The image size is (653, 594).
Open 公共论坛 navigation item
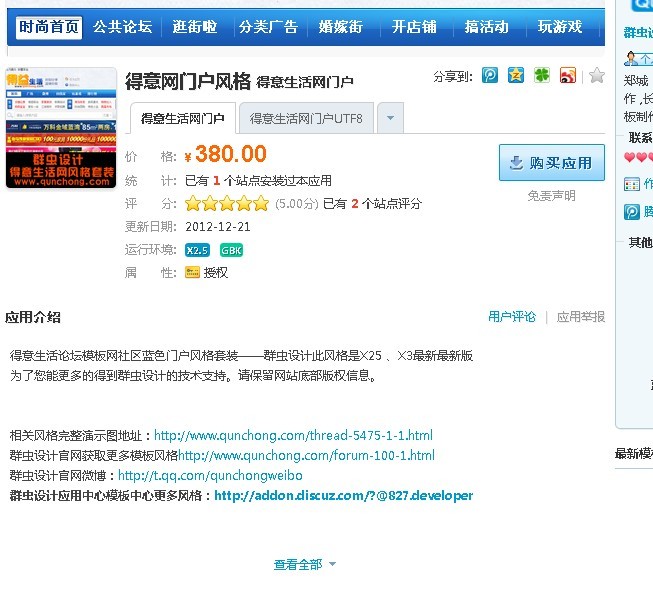click(122, 27)
